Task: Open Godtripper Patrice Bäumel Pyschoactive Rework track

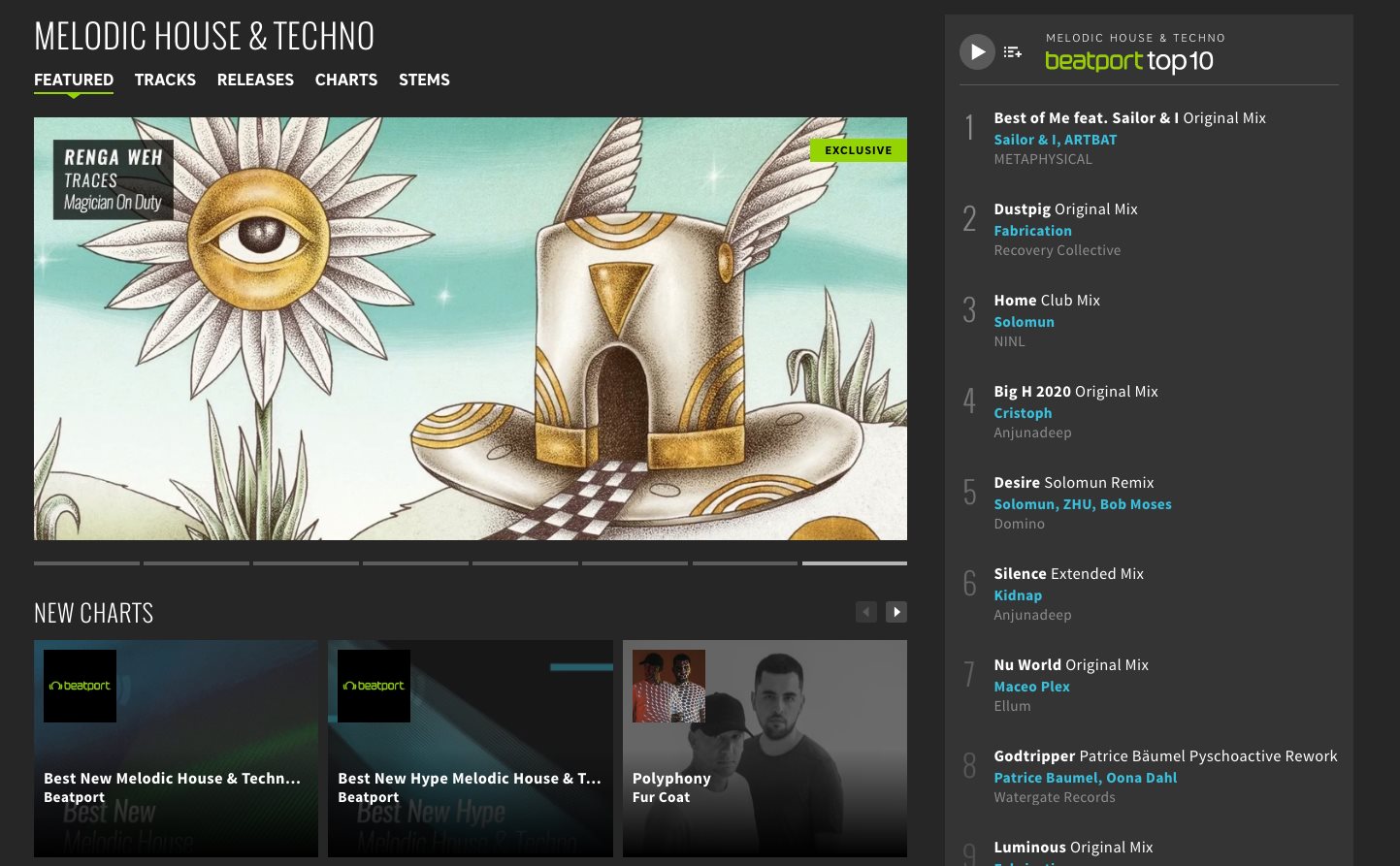Action: tap(1166, 755)
